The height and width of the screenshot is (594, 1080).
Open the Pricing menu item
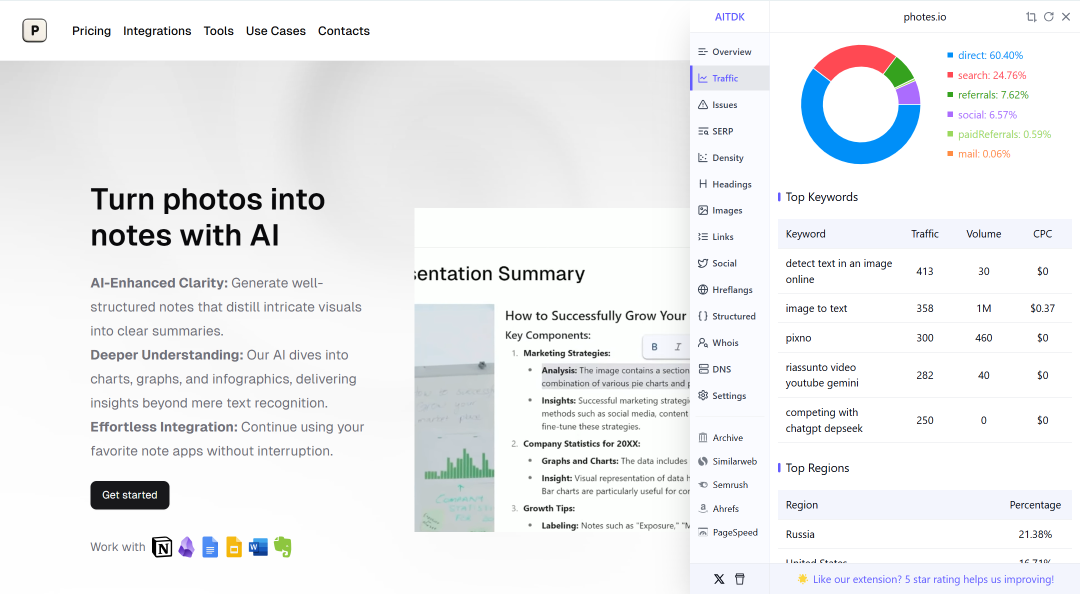coord(92,31)
